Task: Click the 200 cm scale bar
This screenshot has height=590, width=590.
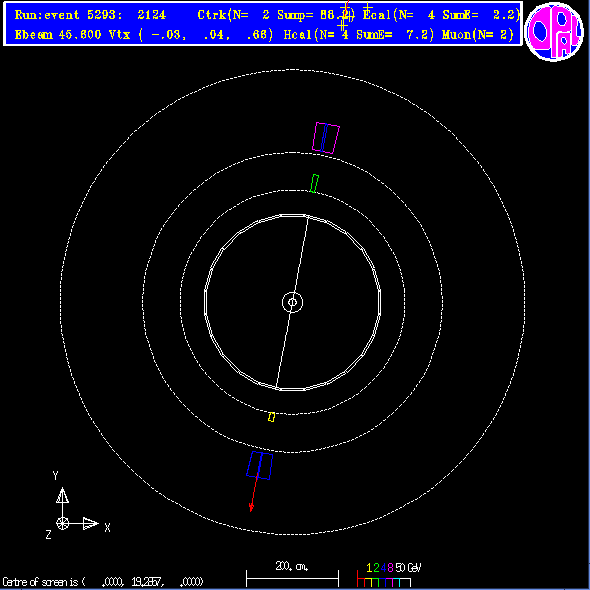Action: (292, 574)
